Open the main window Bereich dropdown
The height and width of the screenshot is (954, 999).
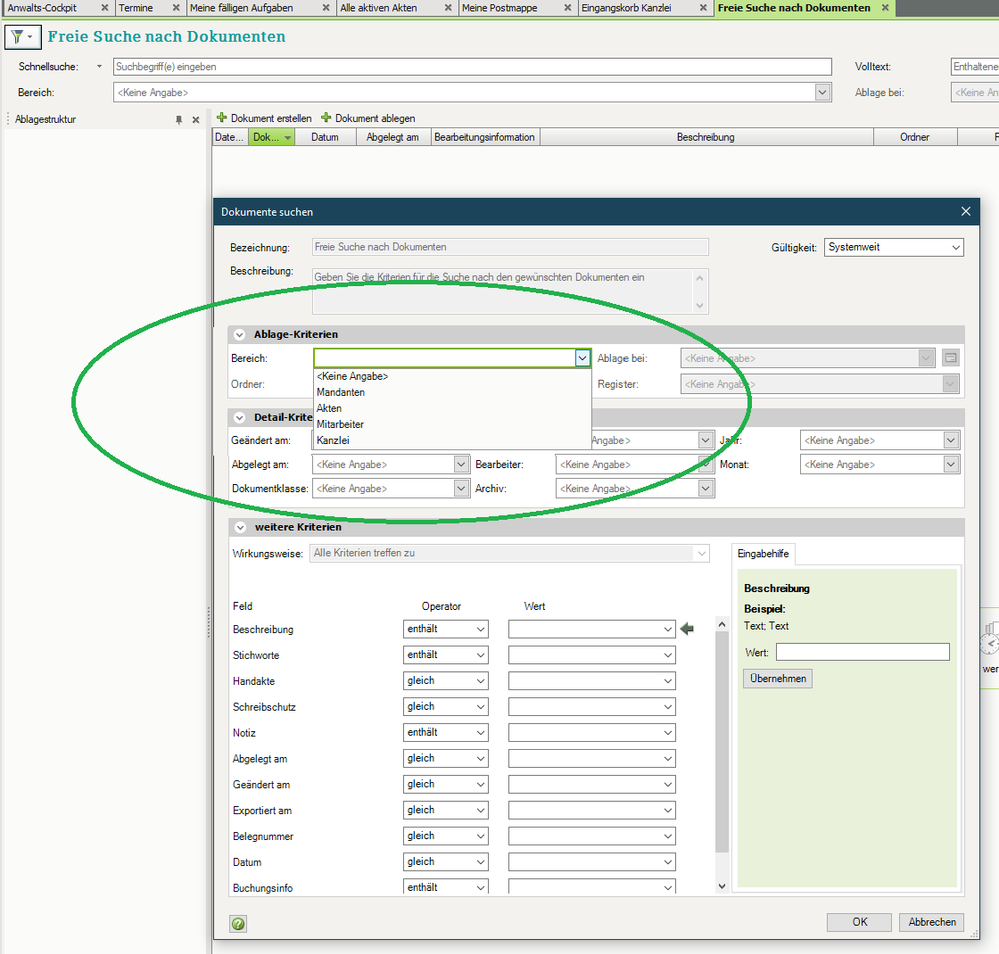pos(823,92)
